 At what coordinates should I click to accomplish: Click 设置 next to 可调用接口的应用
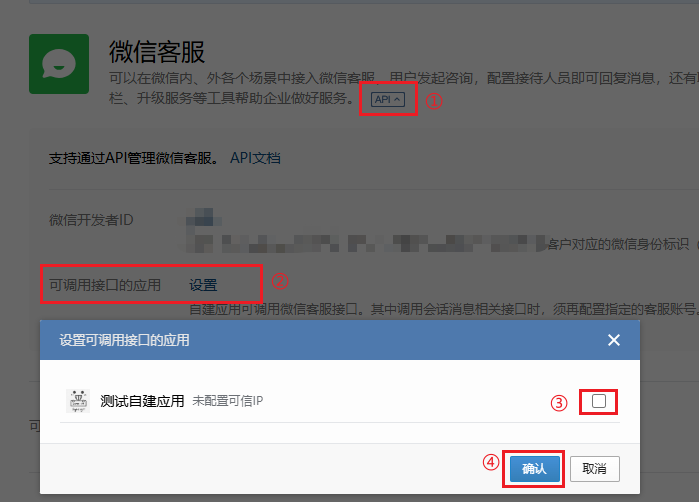203,285
